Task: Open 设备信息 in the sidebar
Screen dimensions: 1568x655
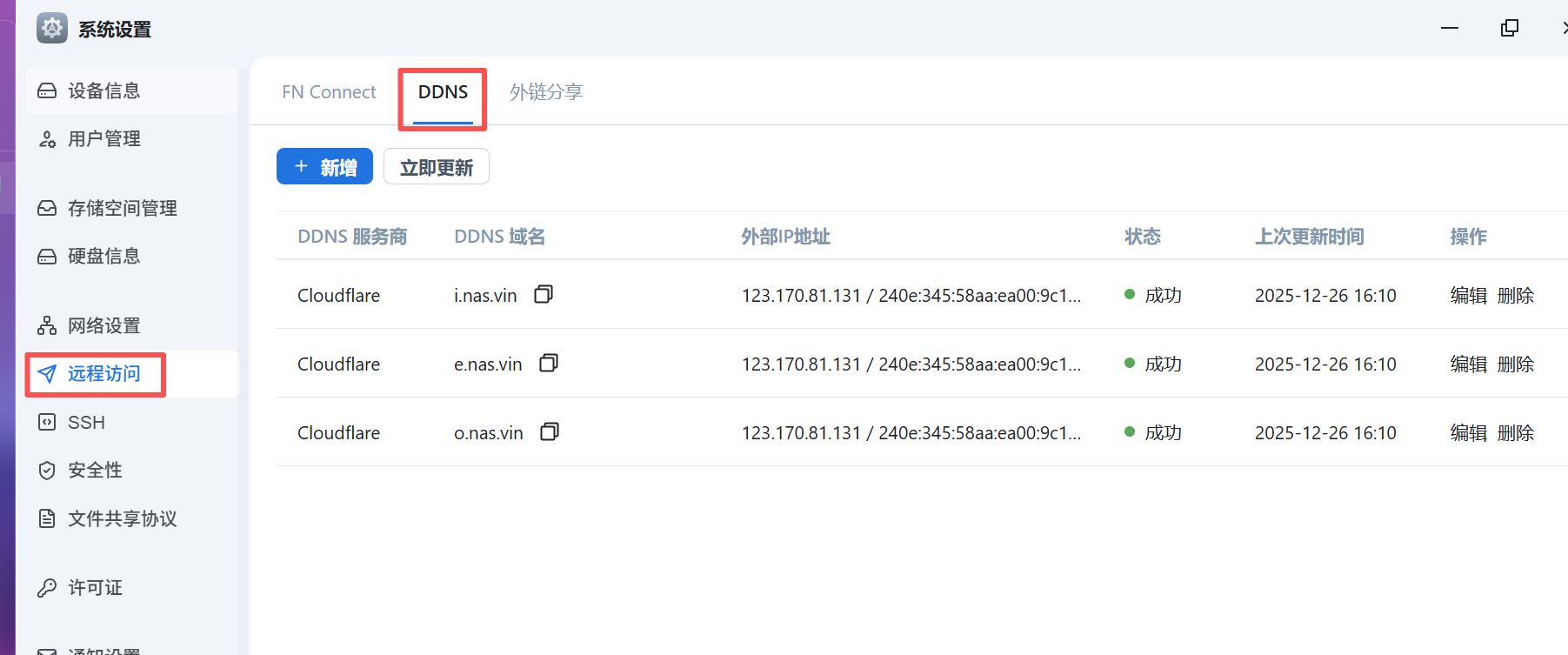Action: pos(132,90)
